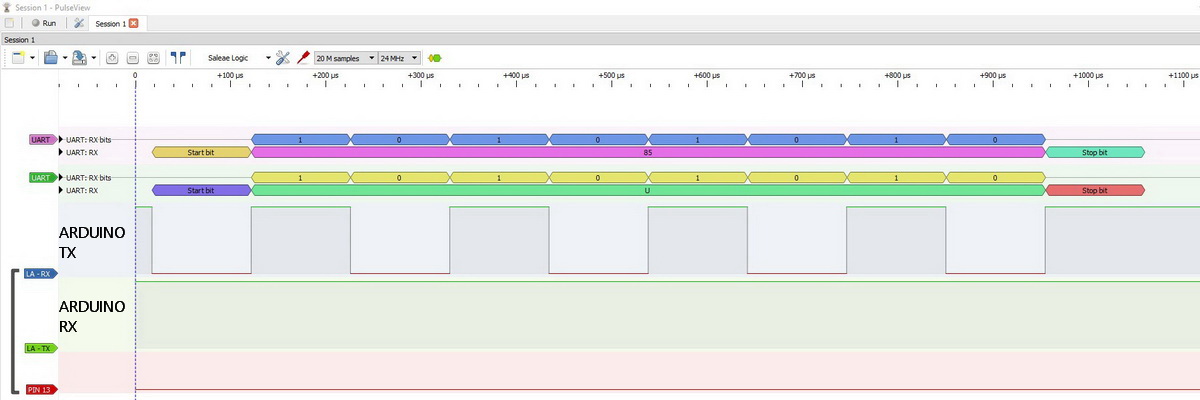Click the zoom in icon

point(112,58)
